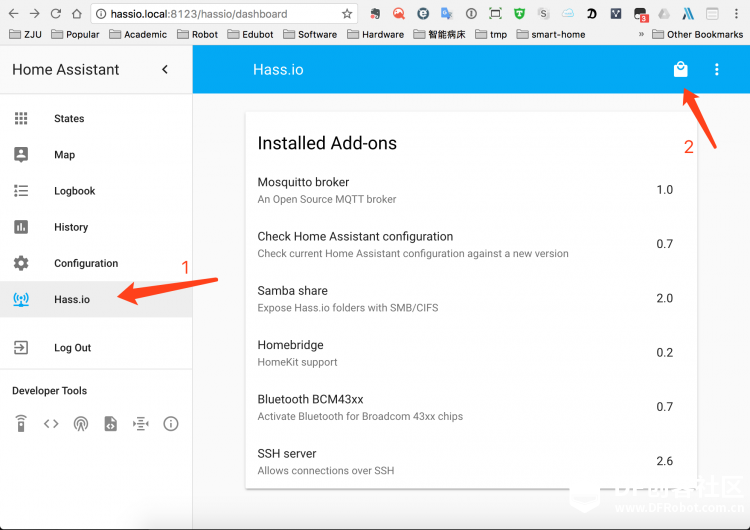Open the Services developer tool remote icon
This screenshot has width=750, height=530.
click(x=21, y=423)
